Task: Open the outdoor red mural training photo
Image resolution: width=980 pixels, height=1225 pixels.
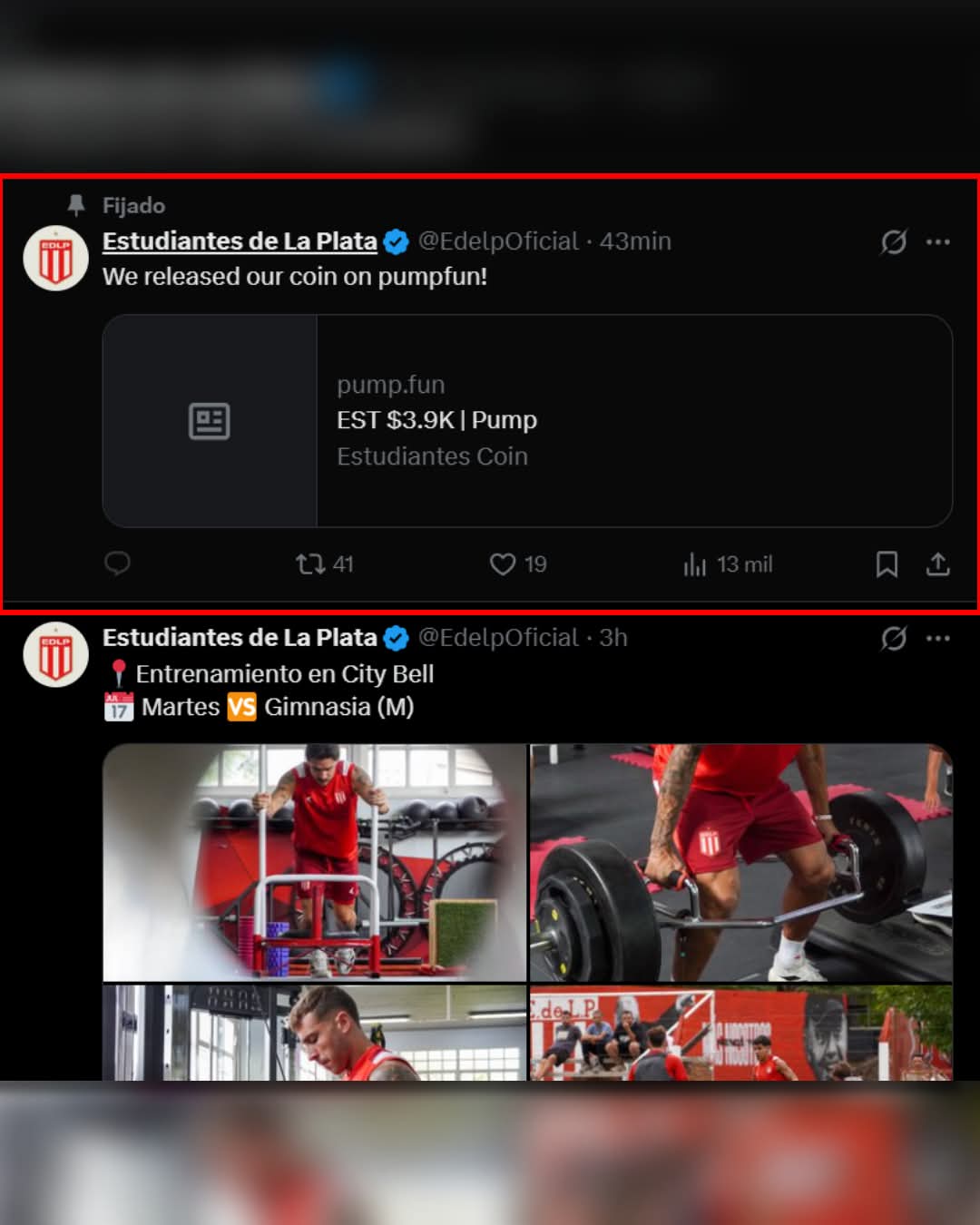Action: click(741, 1033)
